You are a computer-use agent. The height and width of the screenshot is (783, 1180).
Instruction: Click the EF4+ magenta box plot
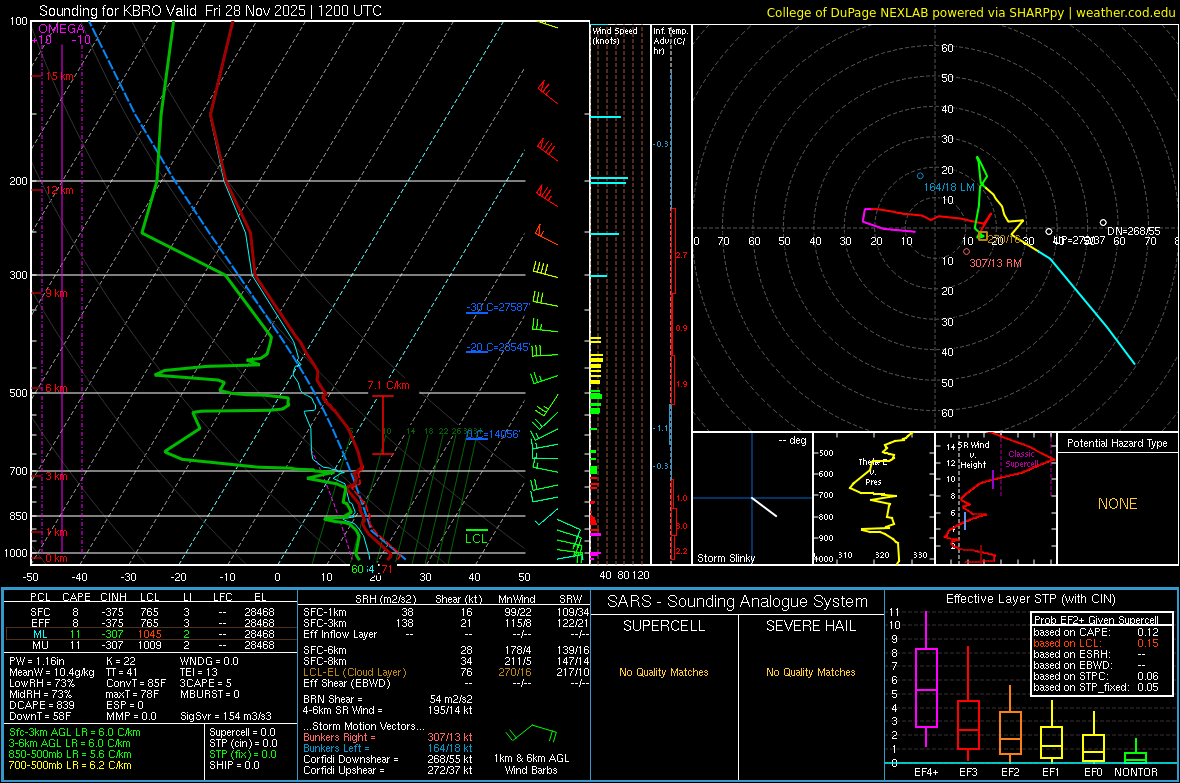tap(926, 679)
